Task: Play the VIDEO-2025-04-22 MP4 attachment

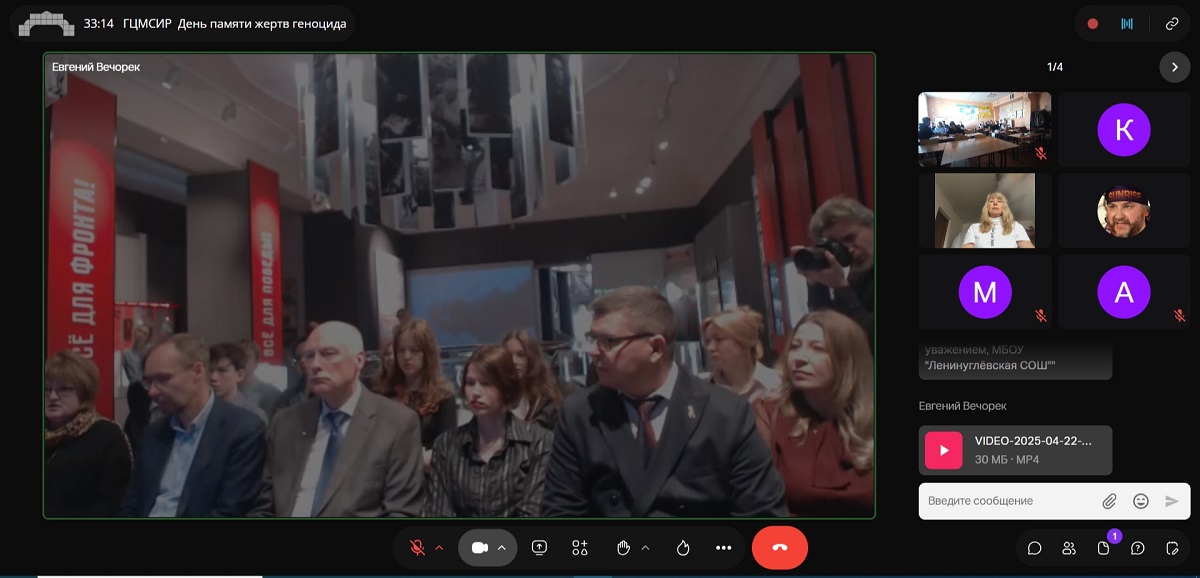Action: 943,450
